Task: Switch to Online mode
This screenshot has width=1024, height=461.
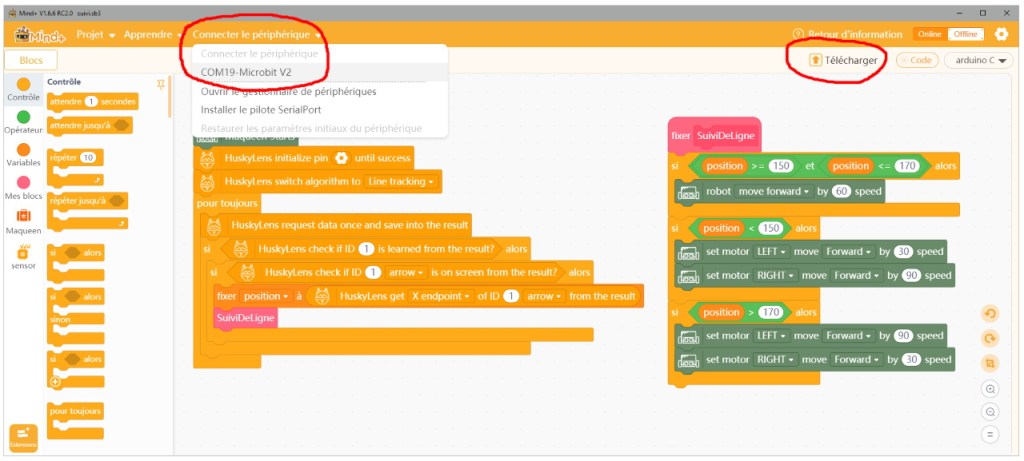Action: tap(929, 34)
